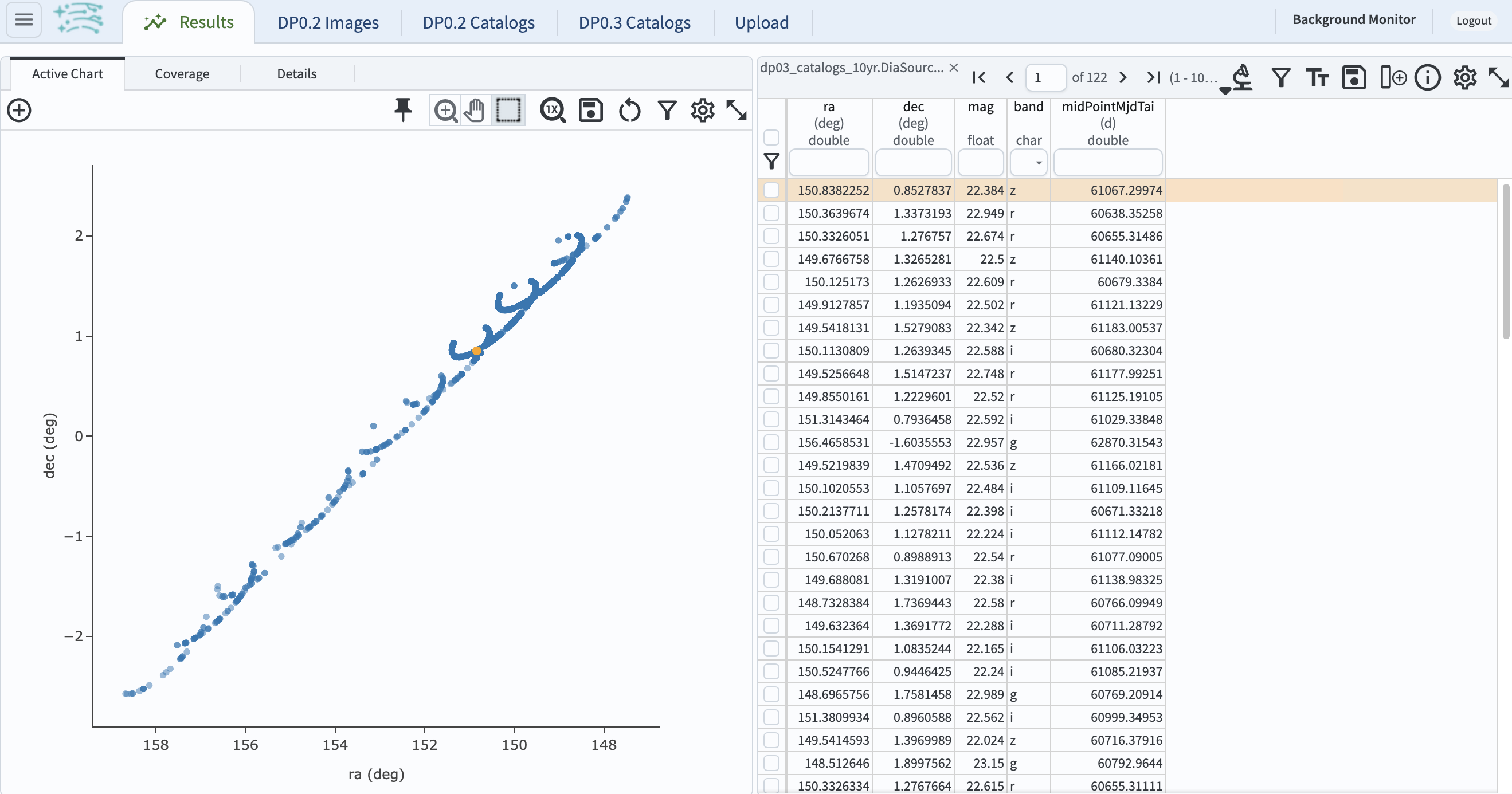This screenshot has height=794, width=1512.
Task: Expand table panel to full view
Action: coord(1499,77)
